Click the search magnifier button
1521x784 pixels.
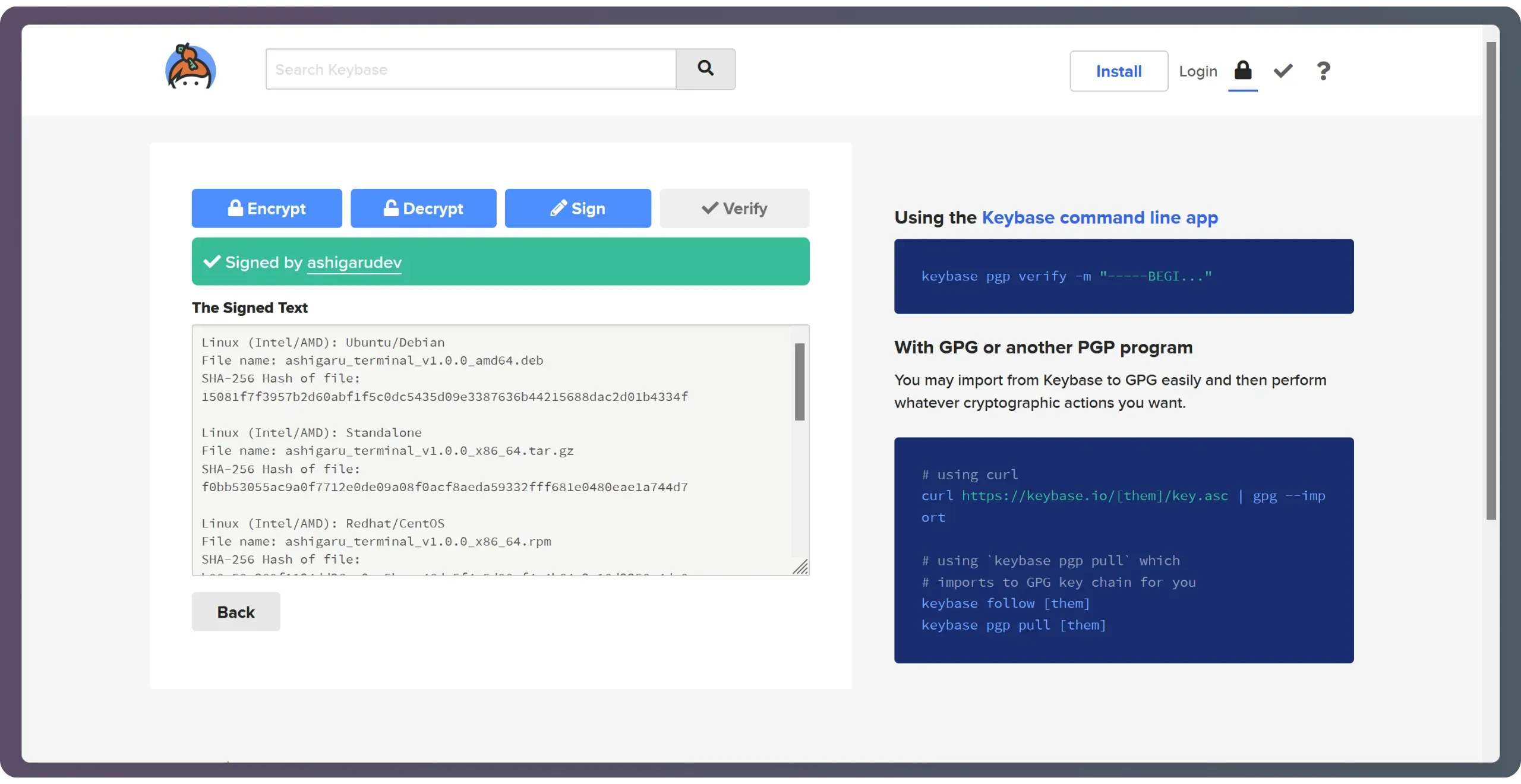pos(705,69)
